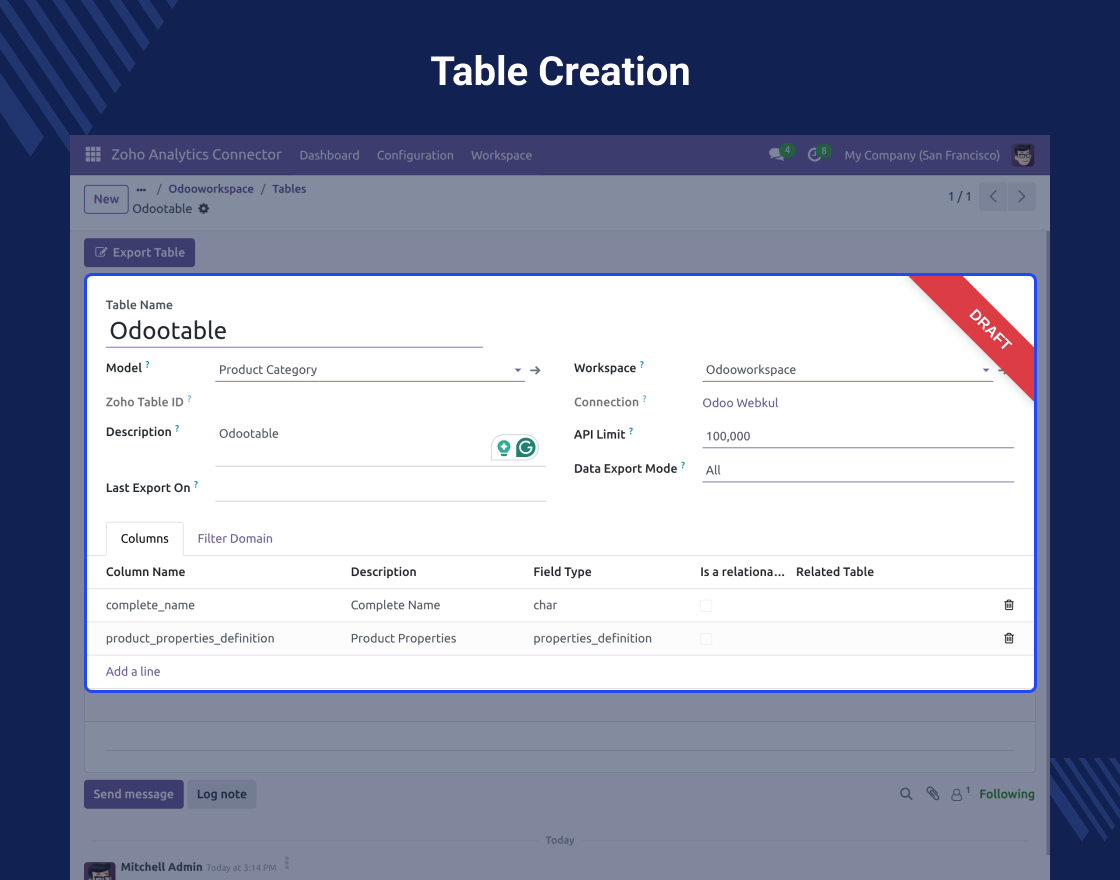Toggle relational checkbox for product_properties_definition
This screenshot has height=880, width=1120.
(706, 639)
